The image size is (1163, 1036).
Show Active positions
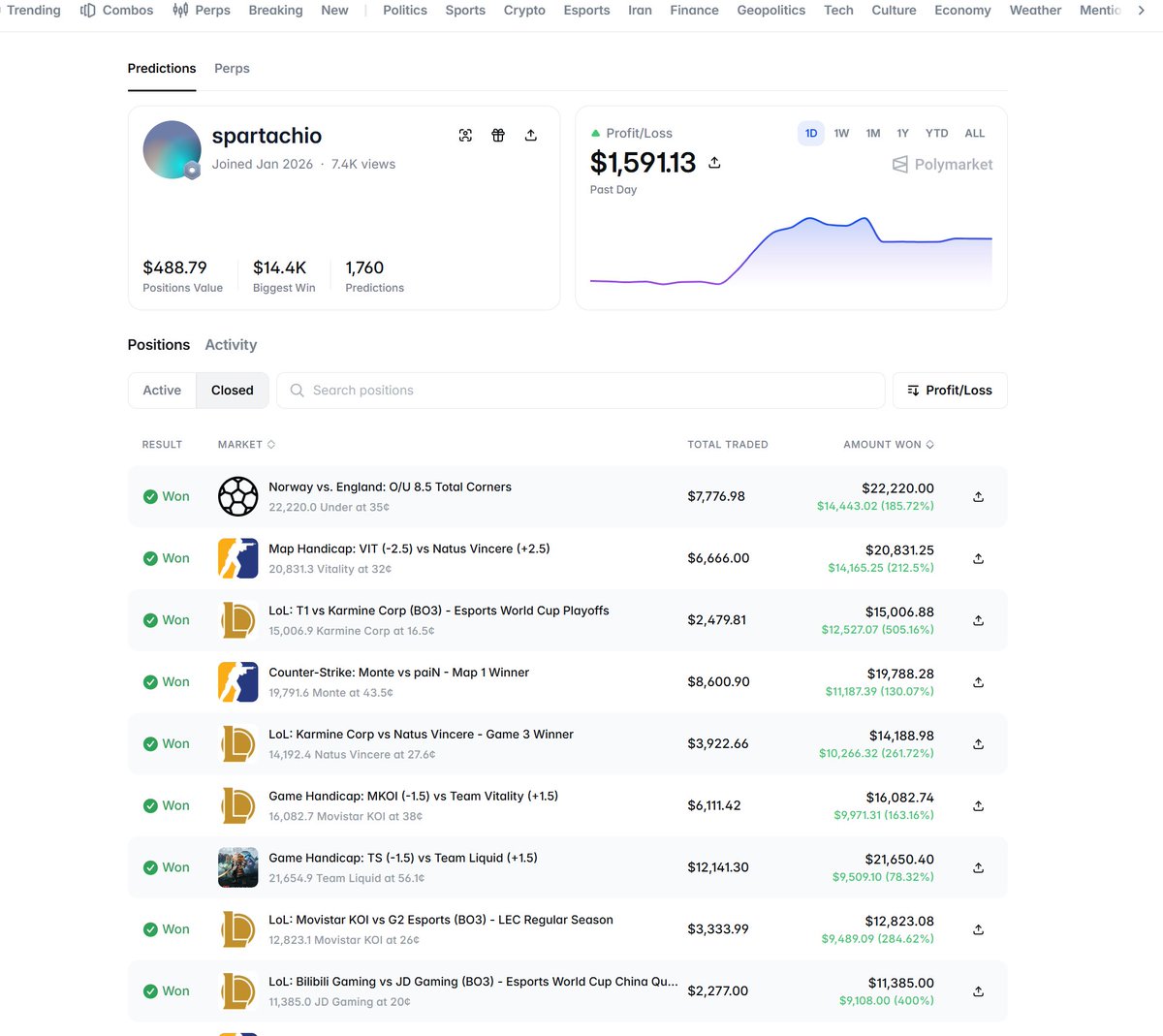point(162,391)
